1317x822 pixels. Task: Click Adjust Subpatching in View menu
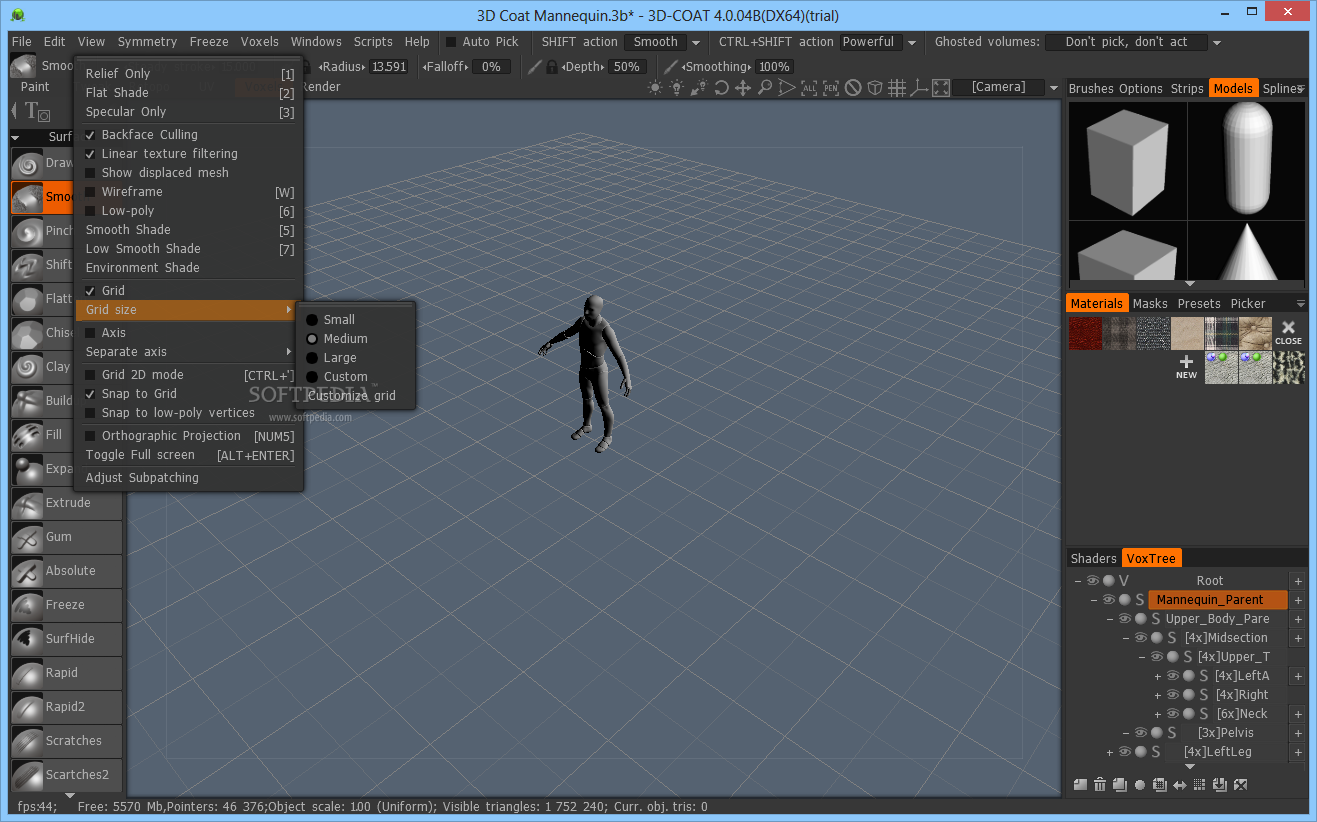pos(142,478)
